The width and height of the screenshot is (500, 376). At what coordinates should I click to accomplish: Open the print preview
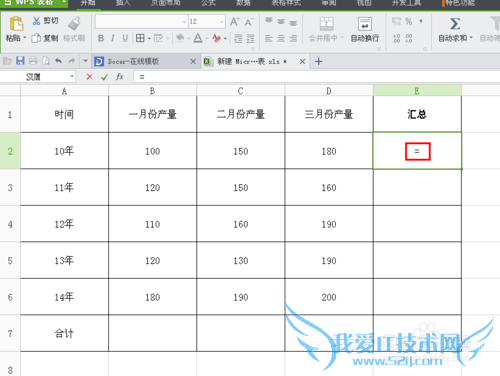46,61
